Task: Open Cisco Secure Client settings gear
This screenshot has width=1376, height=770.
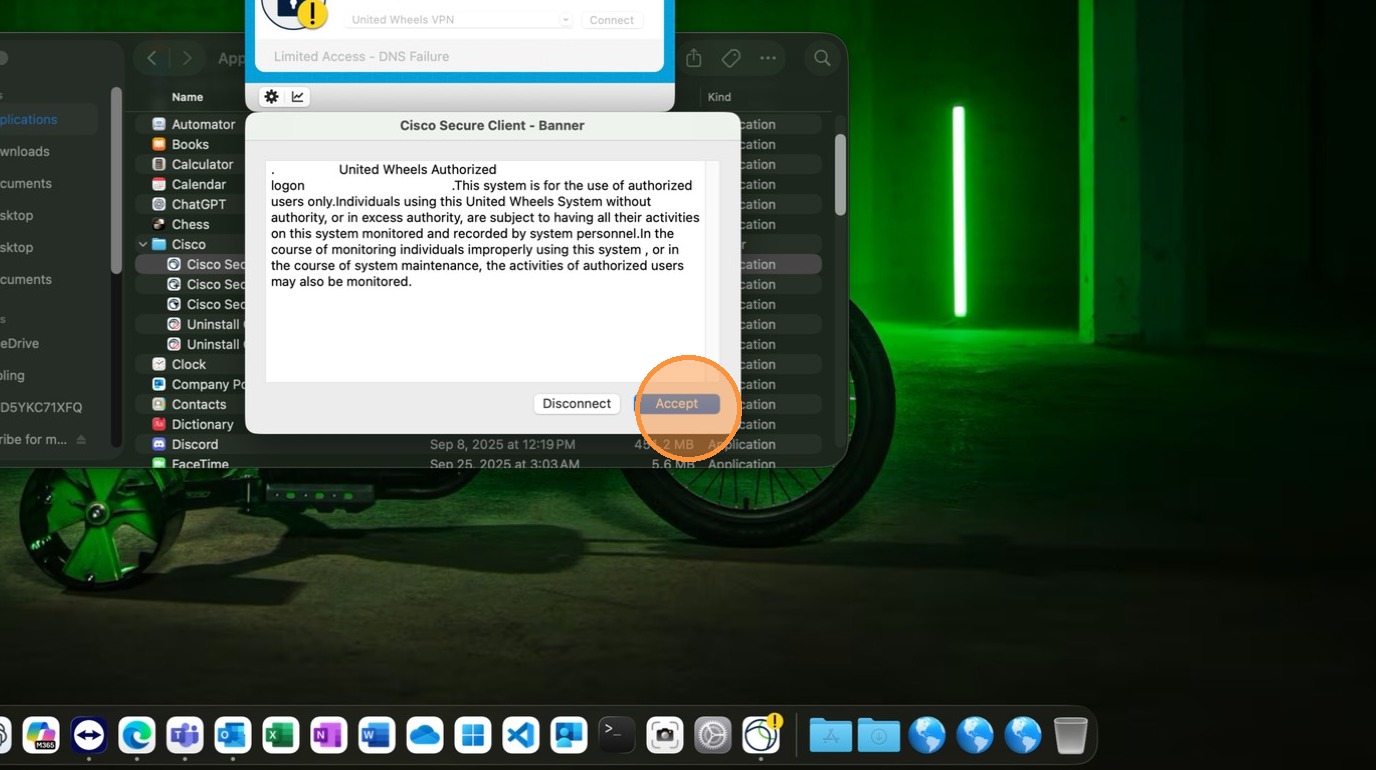Action: coord(271,97)
